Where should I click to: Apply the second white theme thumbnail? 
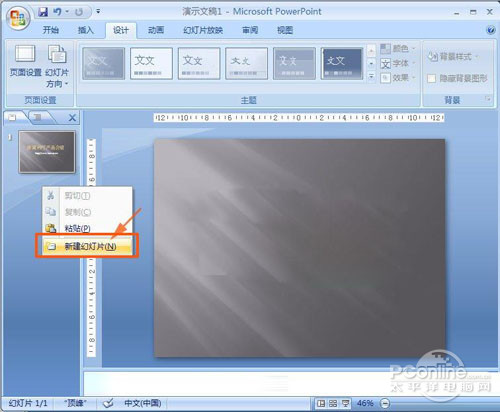151,63
